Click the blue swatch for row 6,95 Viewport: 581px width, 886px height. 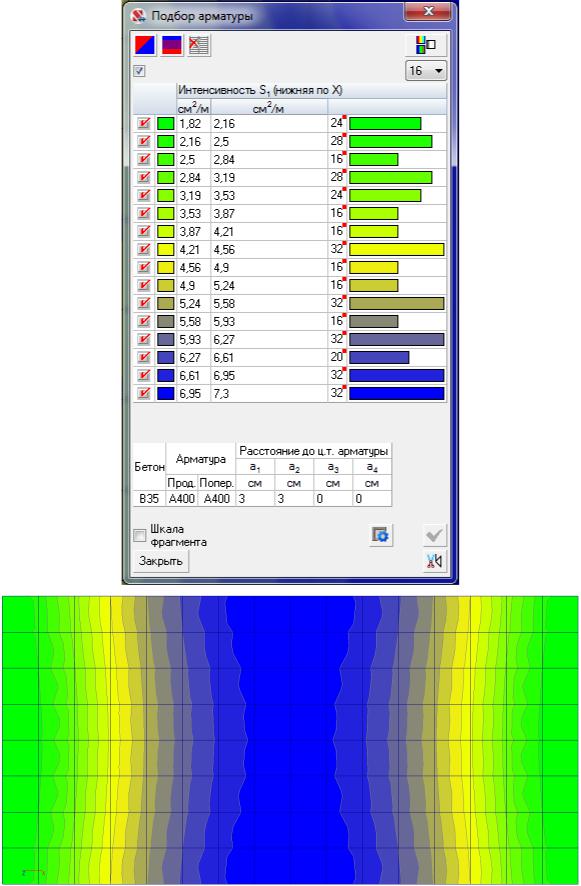pos(166,393)
